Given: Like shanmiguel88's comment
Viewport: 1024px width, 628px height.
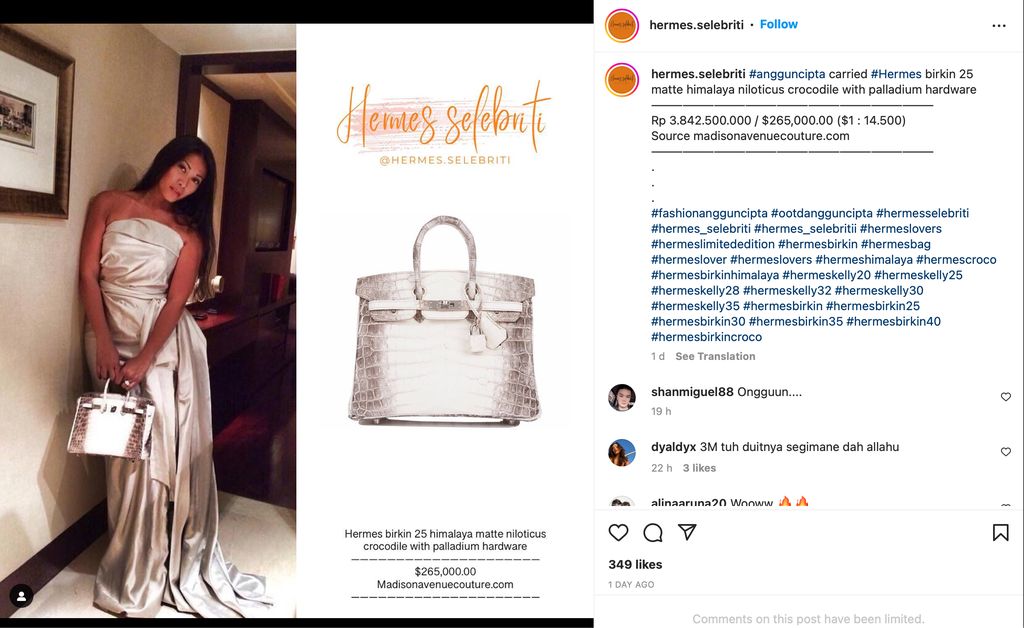Looking at the screenshot, I should pos(1006,397).
